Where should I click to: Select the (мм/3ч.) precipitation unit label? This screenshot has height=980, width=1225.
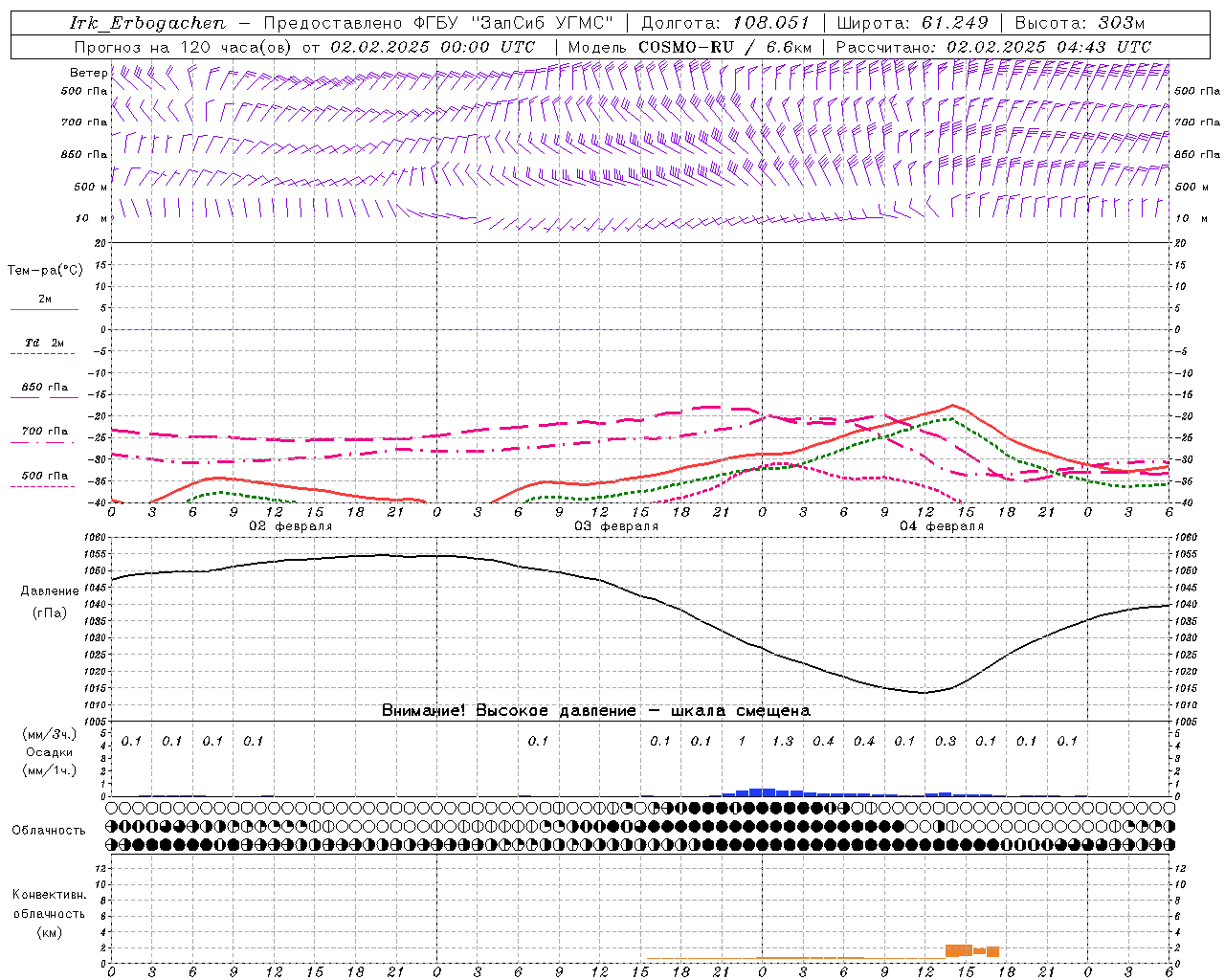[50, 734]
